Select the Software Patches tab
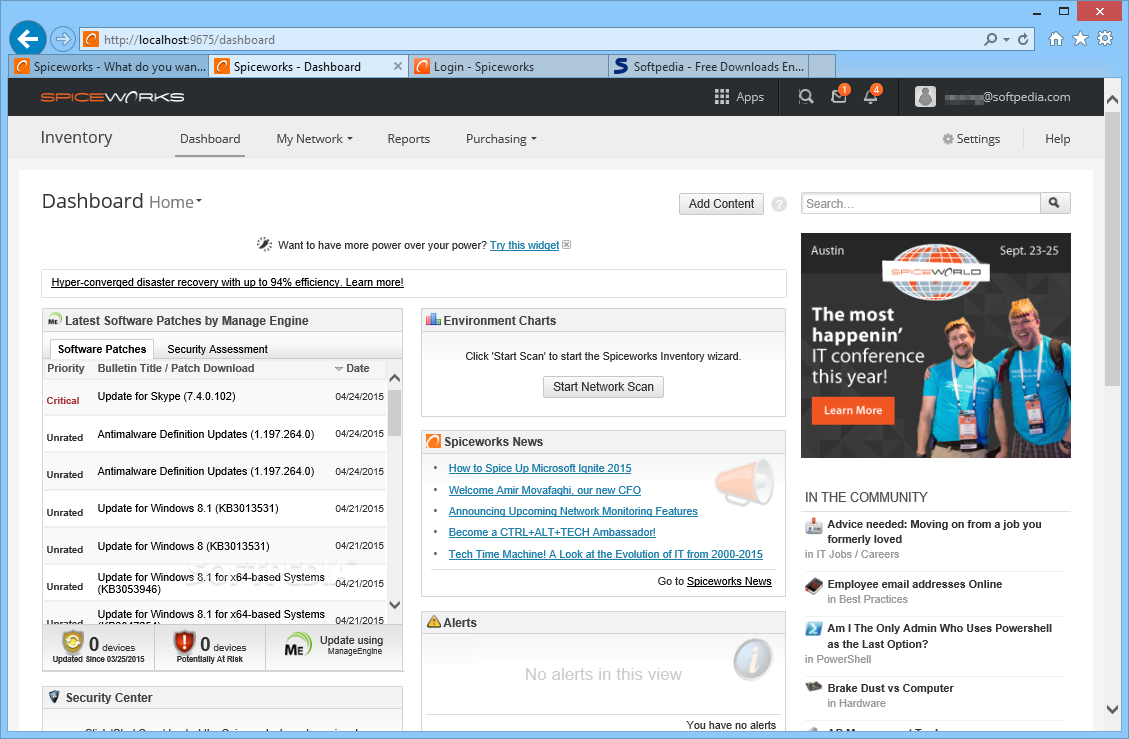Image resolution: width=1129 pixels, height=739 pixels. 102,349
